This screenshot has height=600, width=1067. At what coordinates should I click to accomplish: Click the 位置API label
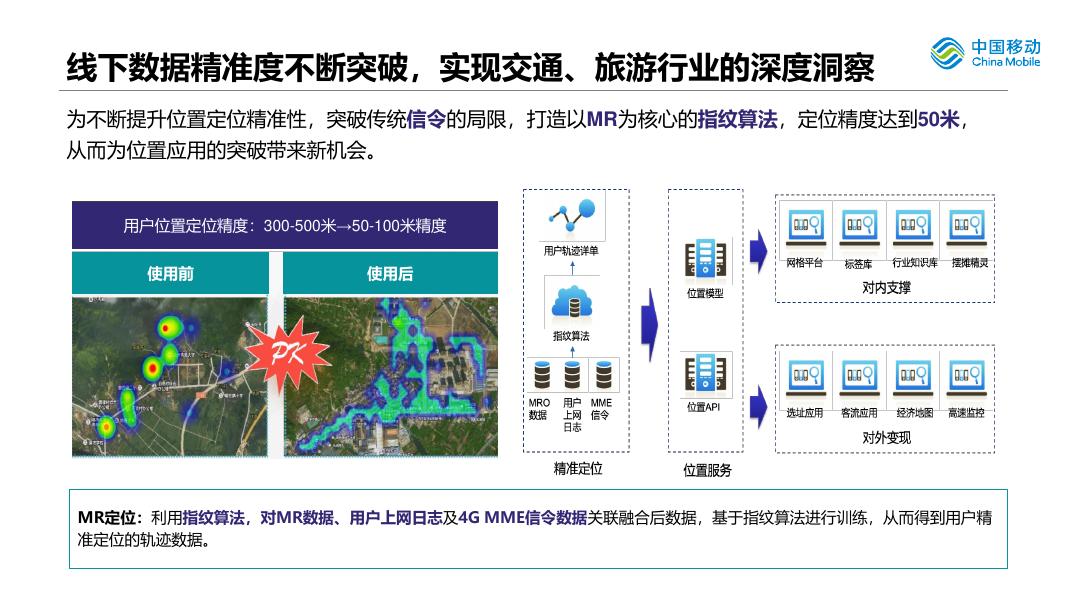[x=704, y=407]
